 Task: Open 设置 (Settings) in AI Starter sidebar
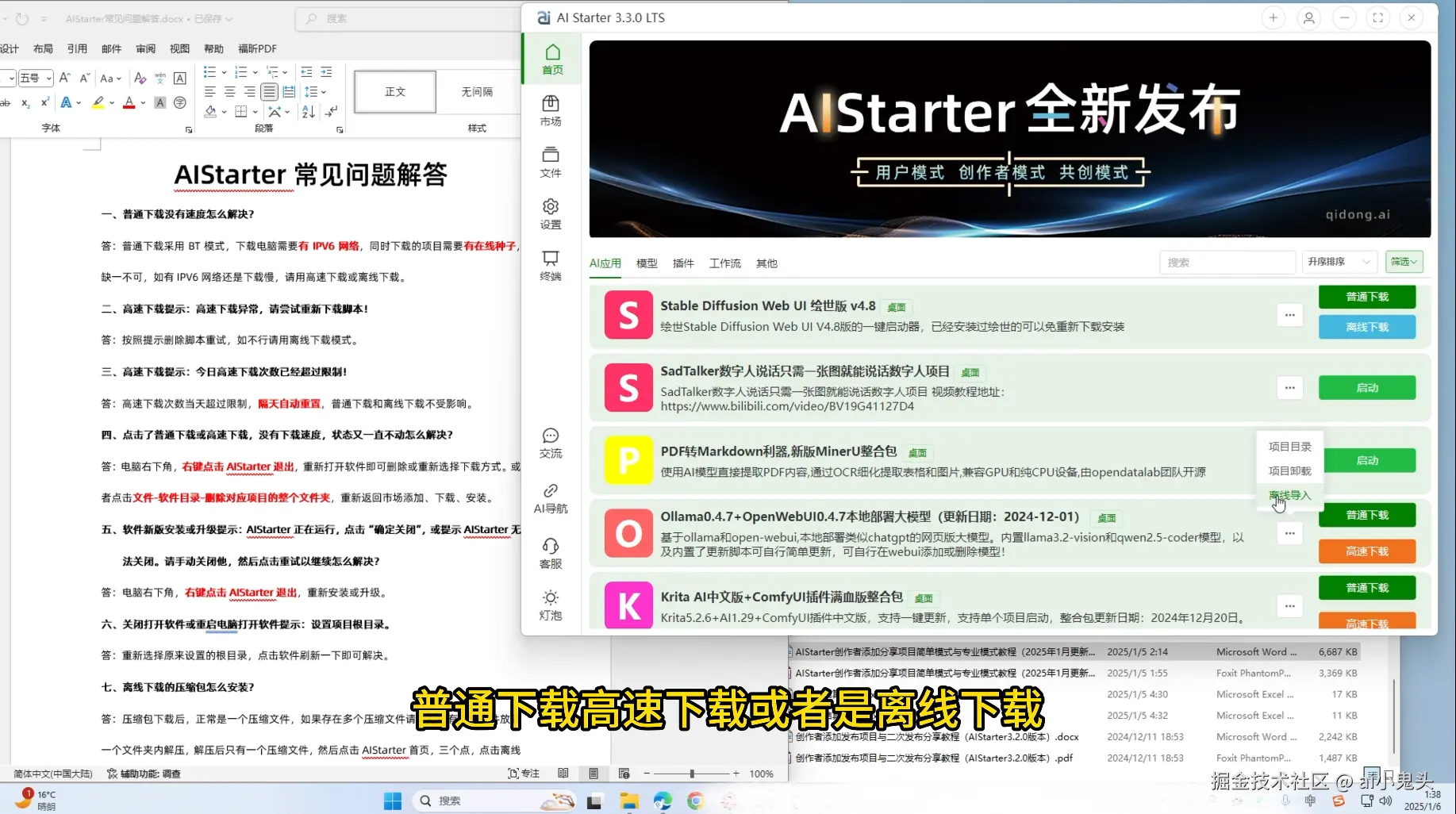[x=551, y=213]
